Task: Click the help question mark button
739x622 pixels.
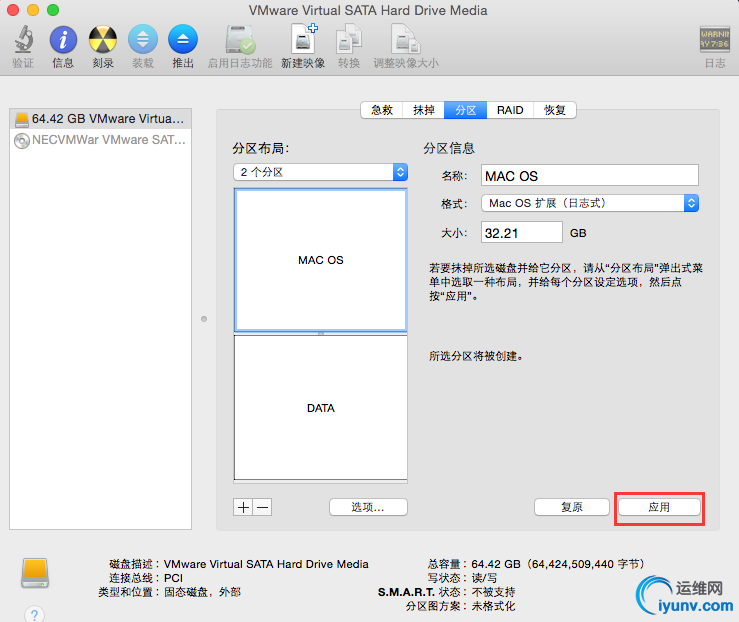Action: (x=34, y=614)
